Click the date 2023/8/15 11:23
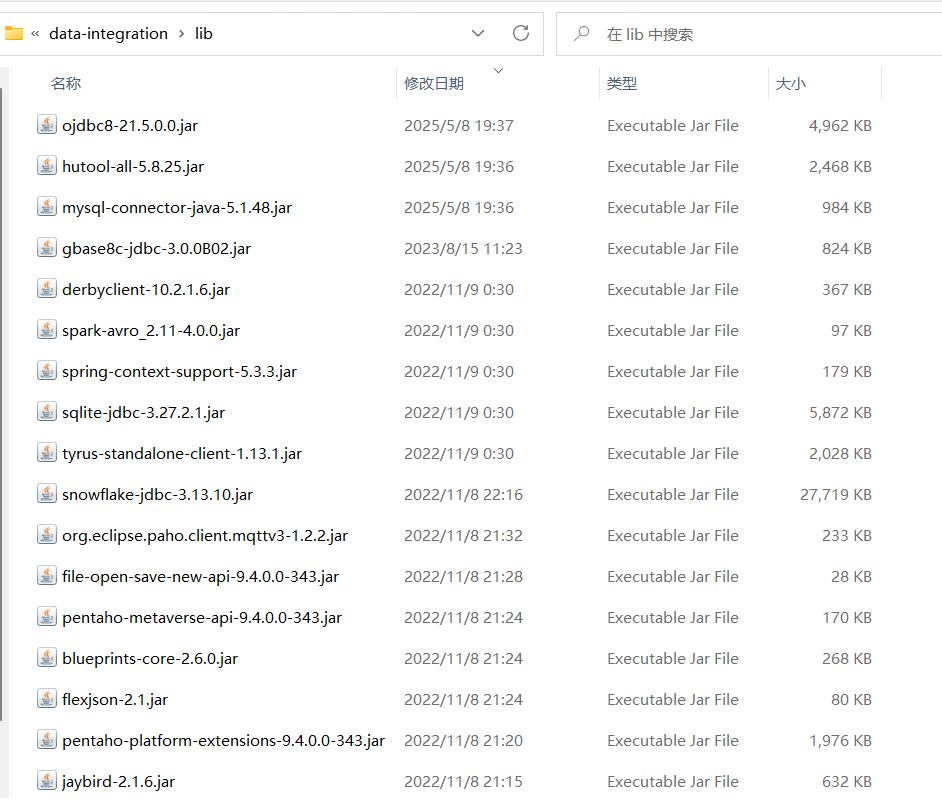Image resolution: width=942 pixels, height=808 pixels. click(463, 249)
